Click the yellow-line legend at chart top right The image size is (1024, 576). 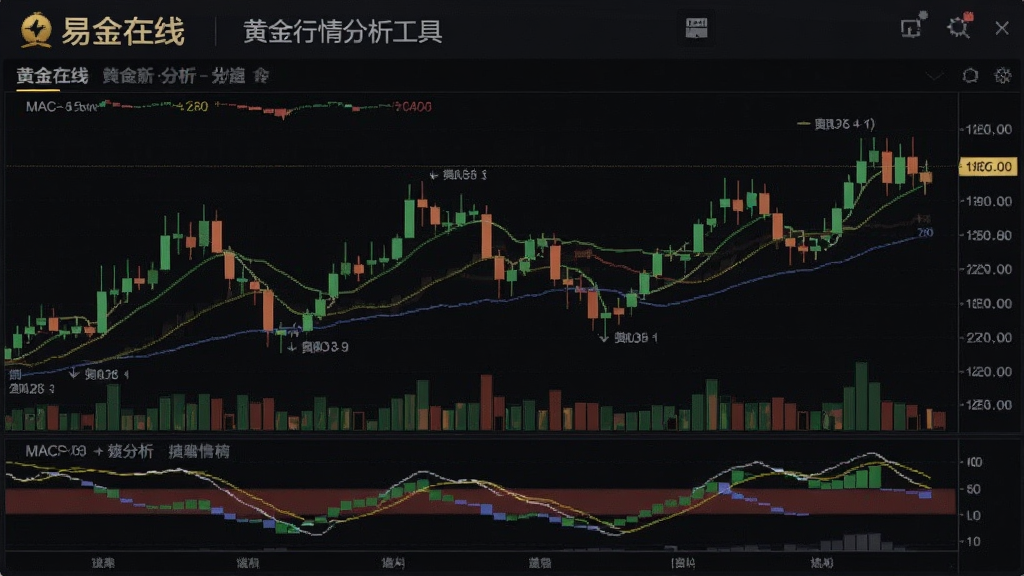tap(837, 123)
